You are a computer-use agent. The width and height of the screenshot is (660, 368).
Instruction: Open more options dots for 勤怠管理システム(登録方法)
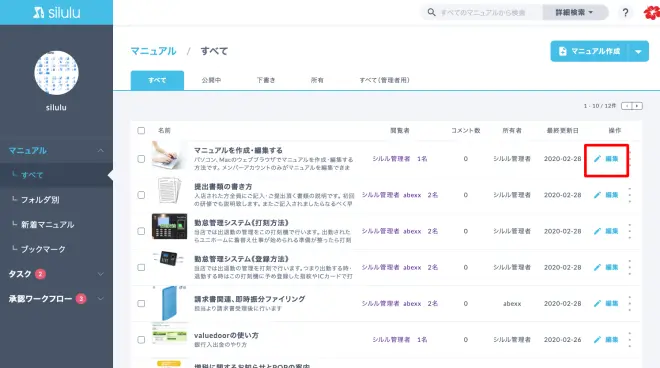pos(630,267)
